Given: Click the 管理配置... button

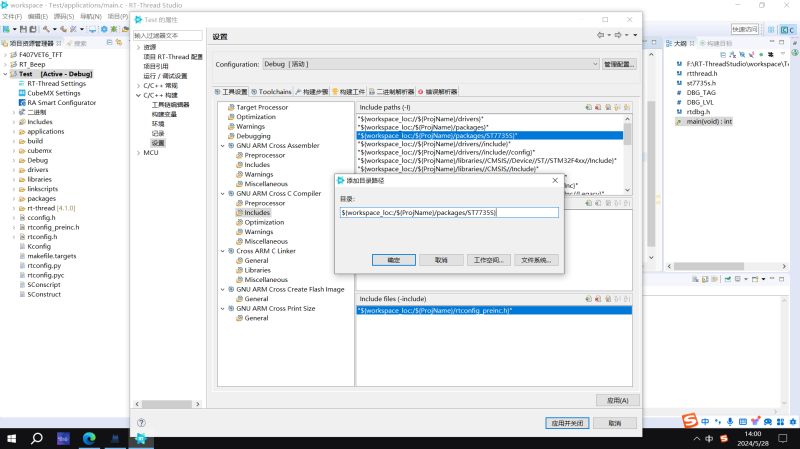Looking at the screenshot, I should pos(619,64).
